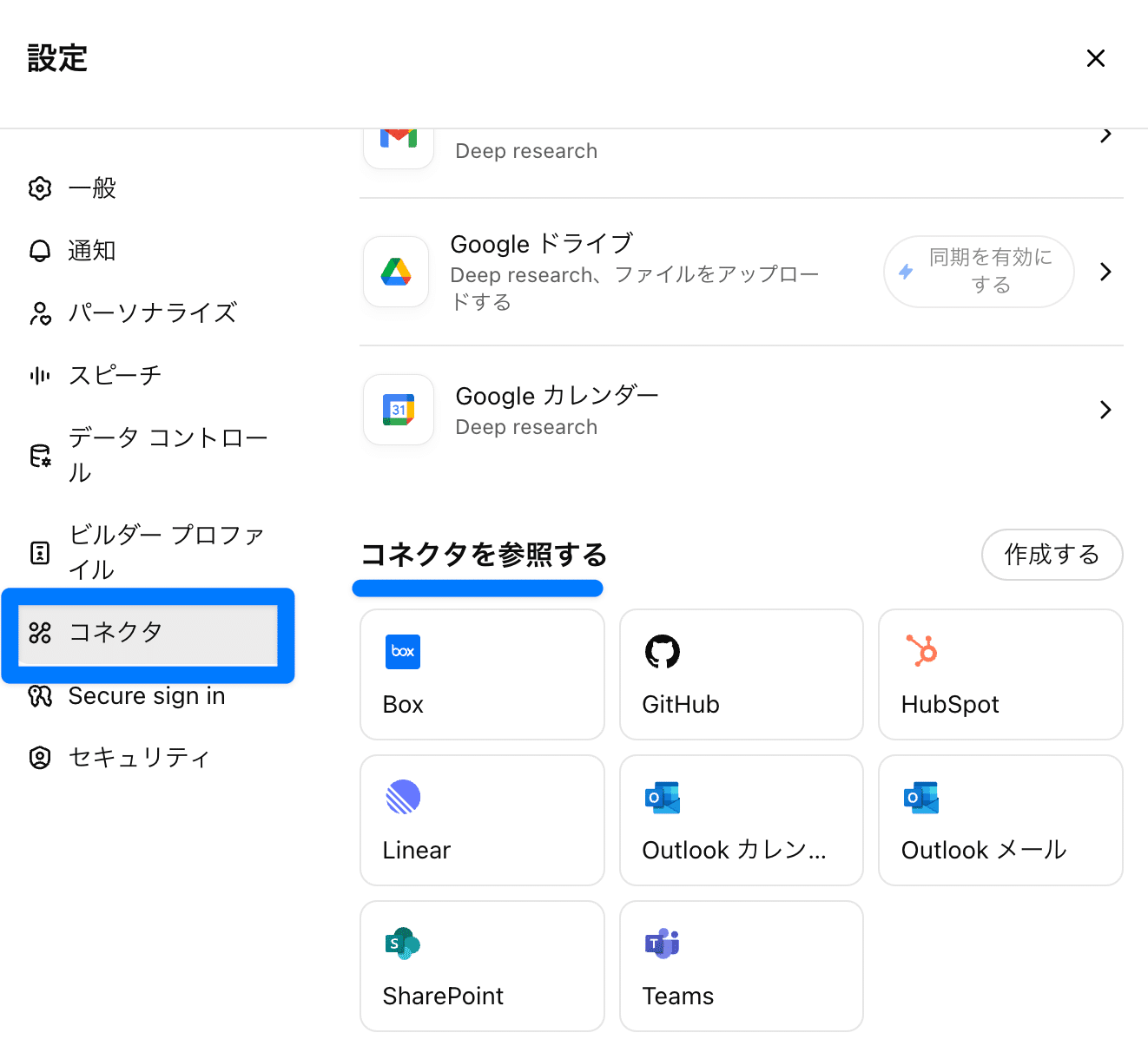Viewport: 1148px width, 1059px height.
Task: Choose the Linear connector
Action: click(x=482, y=820)
